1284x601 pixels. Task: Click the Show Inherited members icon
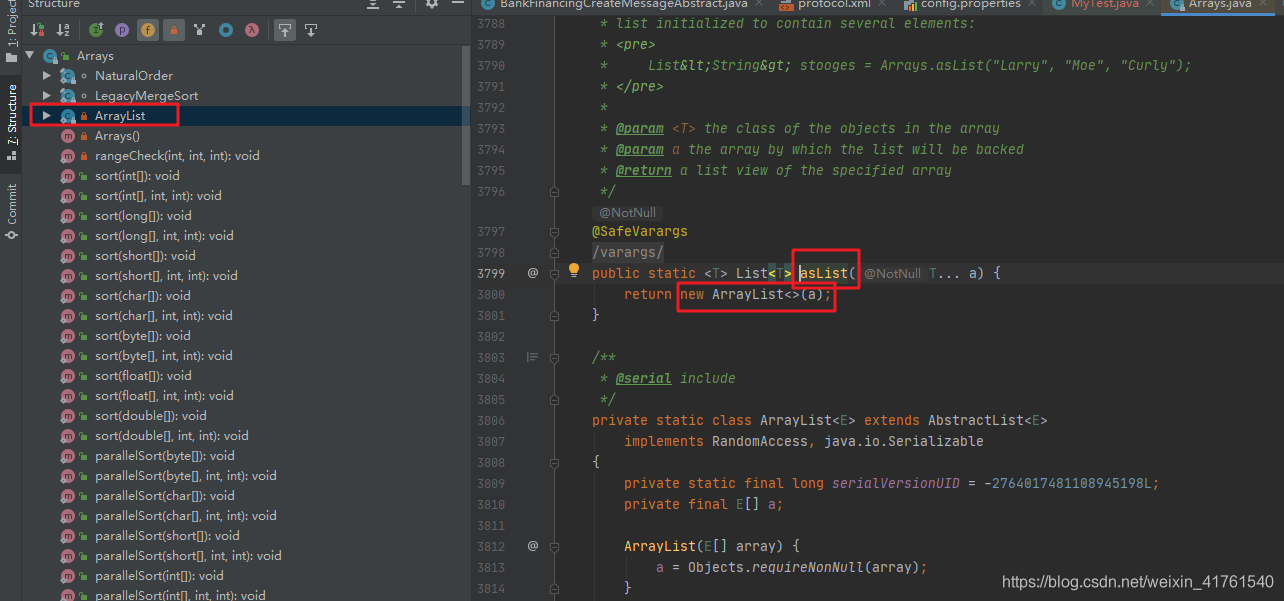point(96,31)
